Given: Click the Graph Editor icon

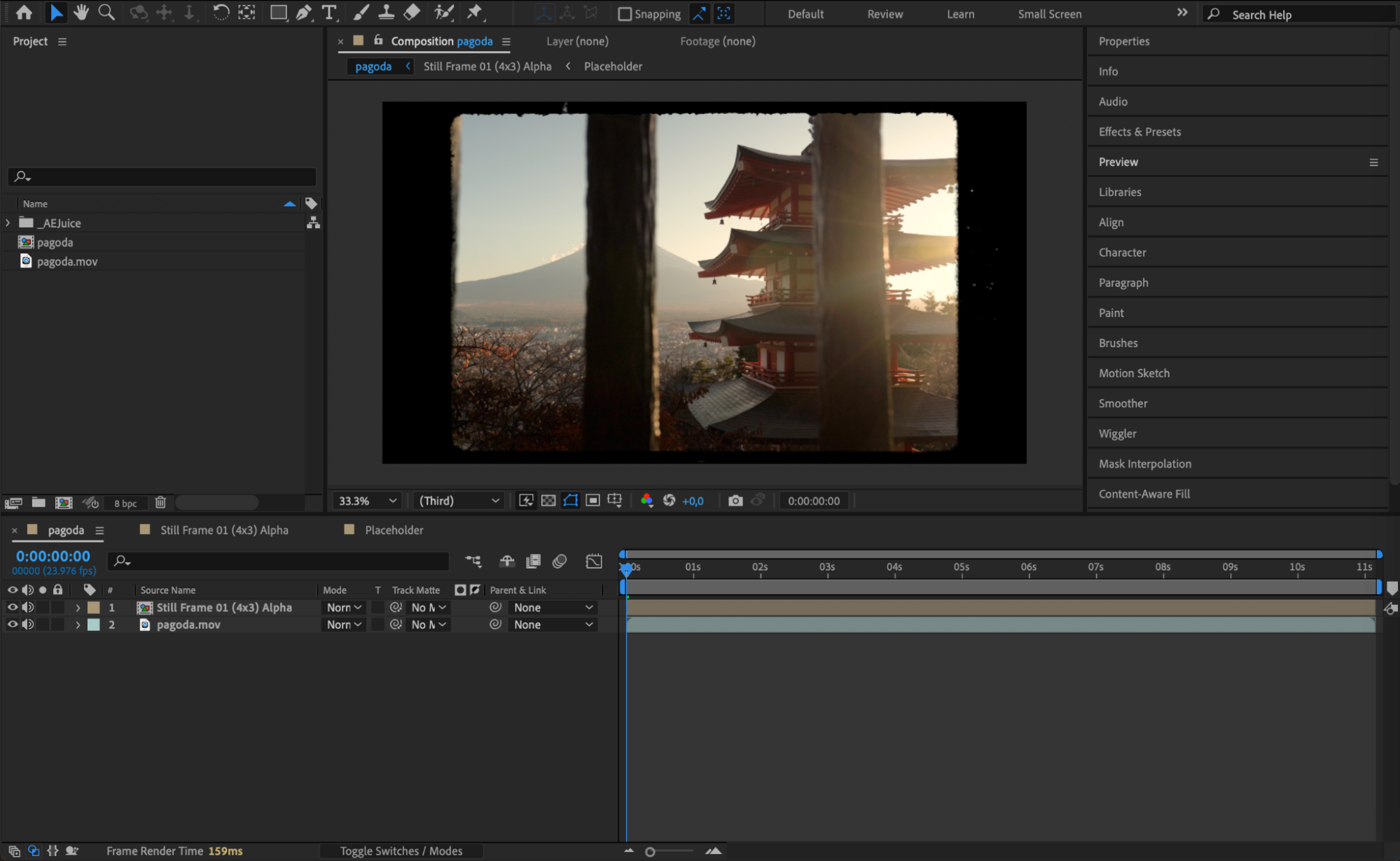Looking at the screenshot, I should tap(594, 561).
